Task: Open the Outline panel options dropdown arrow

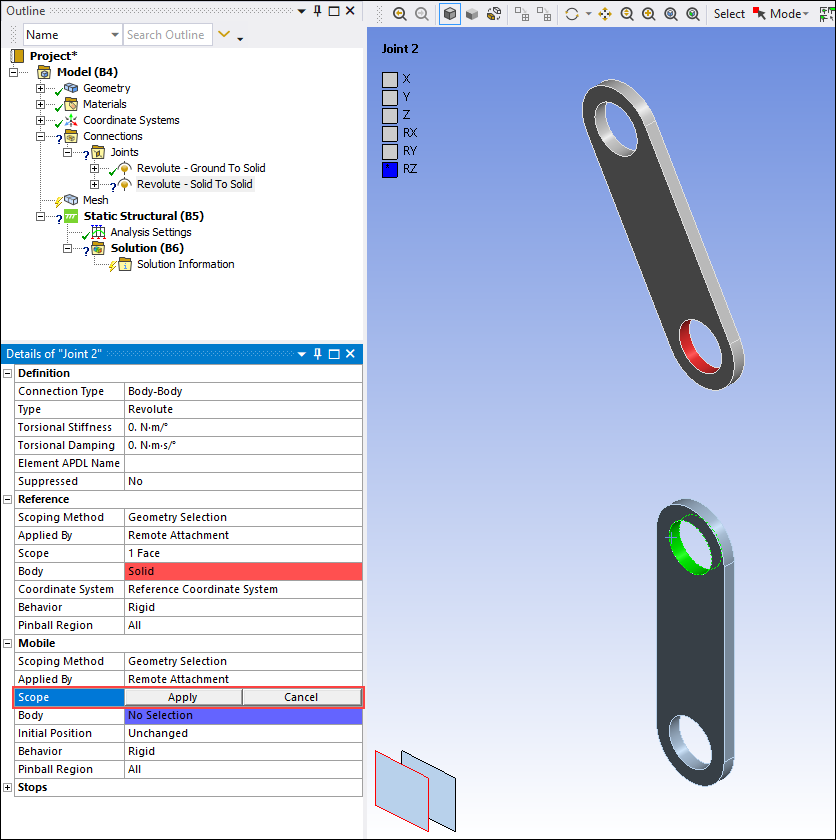Action: [302, 11]
